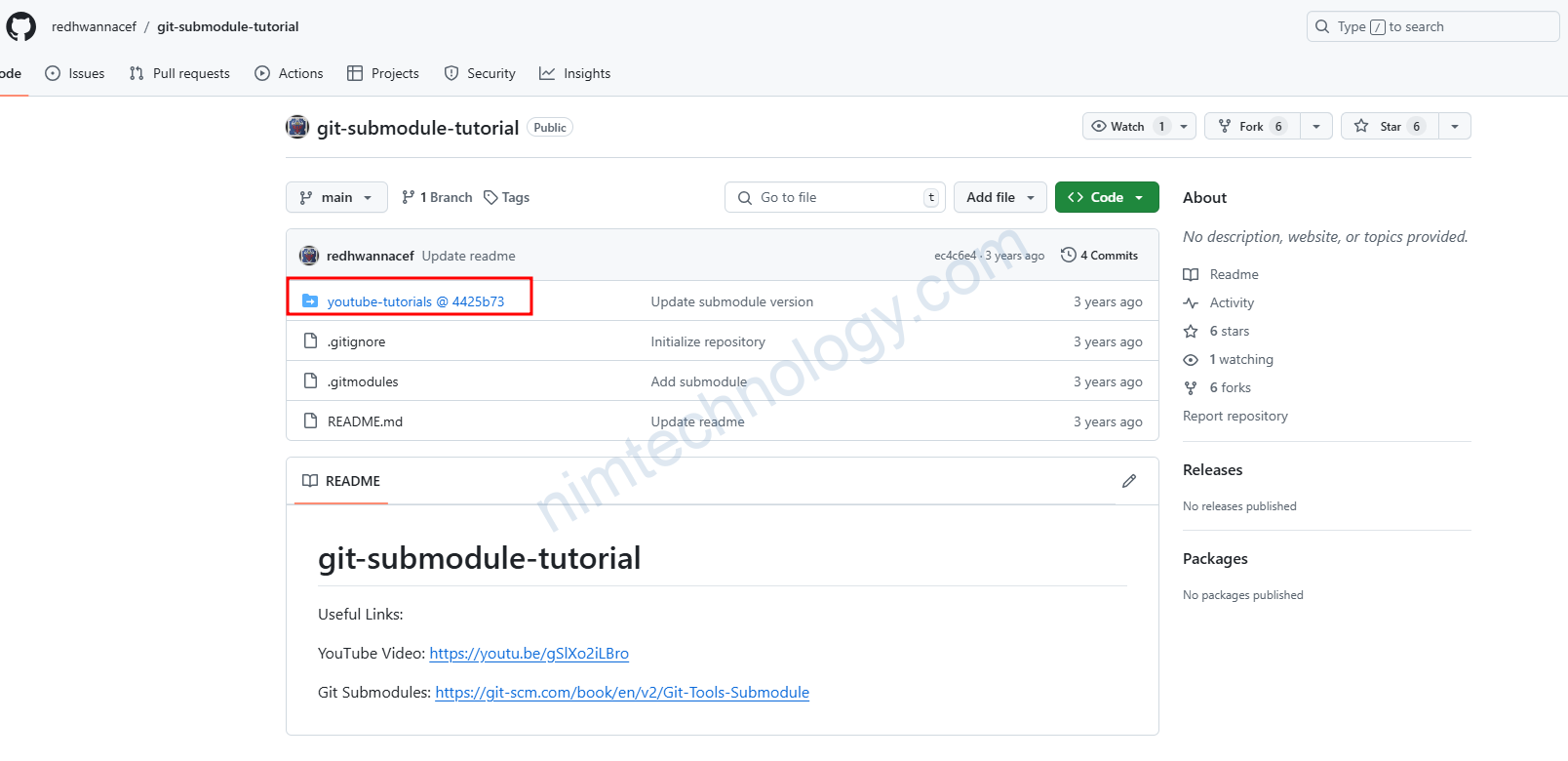The width and height of the screenshot is (1568, 761).
Task: Expand the Add file dropdown
Action: [x=1000, y=197]
